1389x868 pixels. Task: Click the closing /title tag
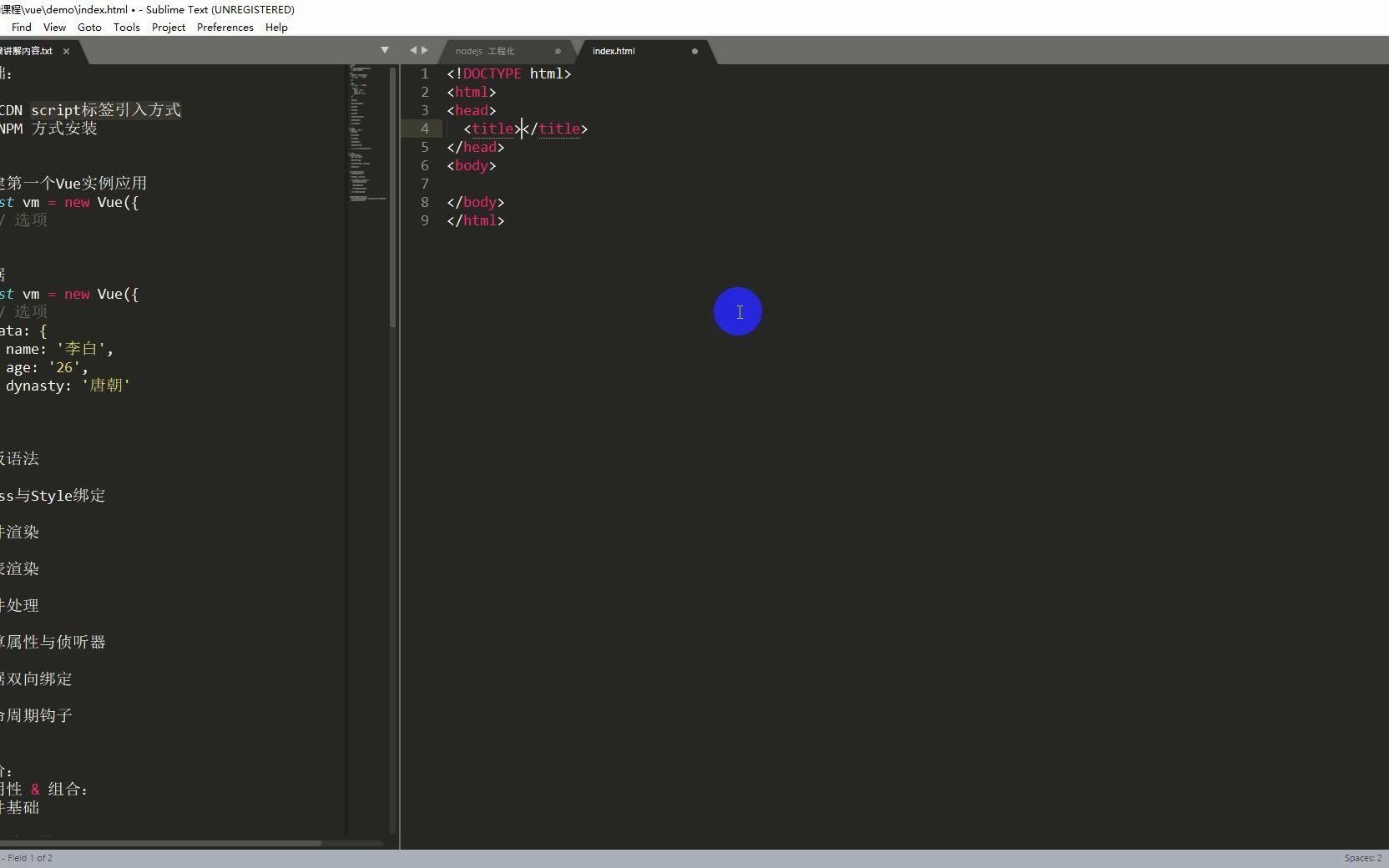coord(555,129)
